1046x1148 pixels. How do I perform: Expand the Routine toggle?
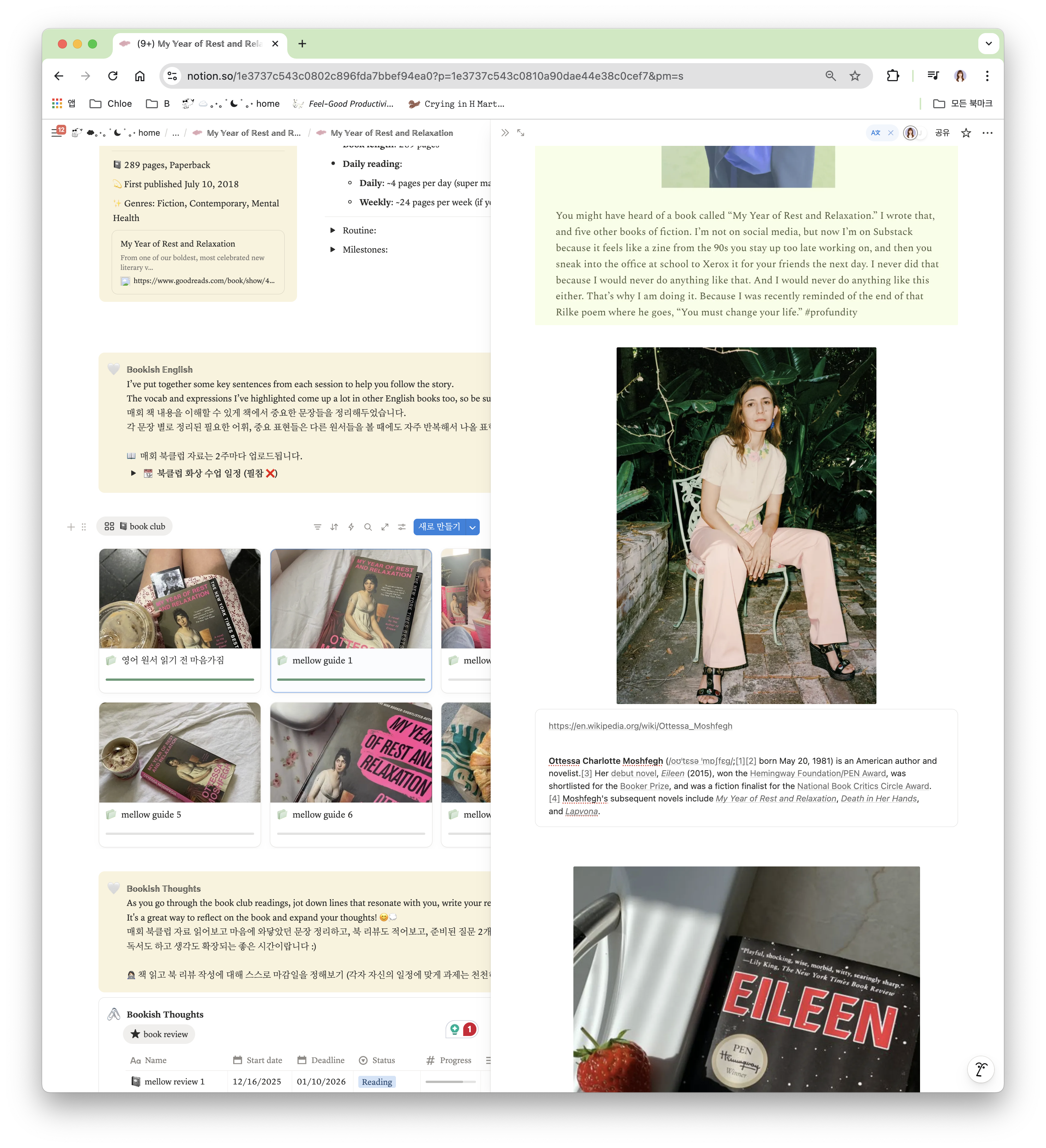pos(333,231)
